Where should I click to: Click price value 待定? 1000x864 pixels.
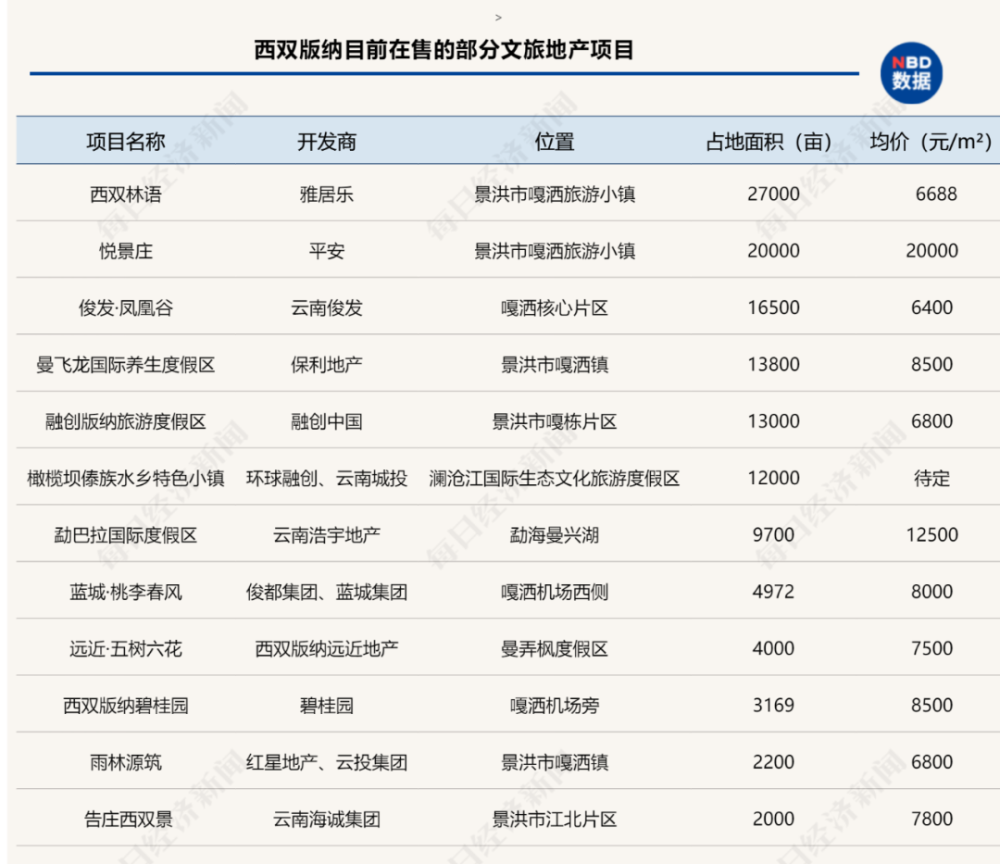coord(932,478)
